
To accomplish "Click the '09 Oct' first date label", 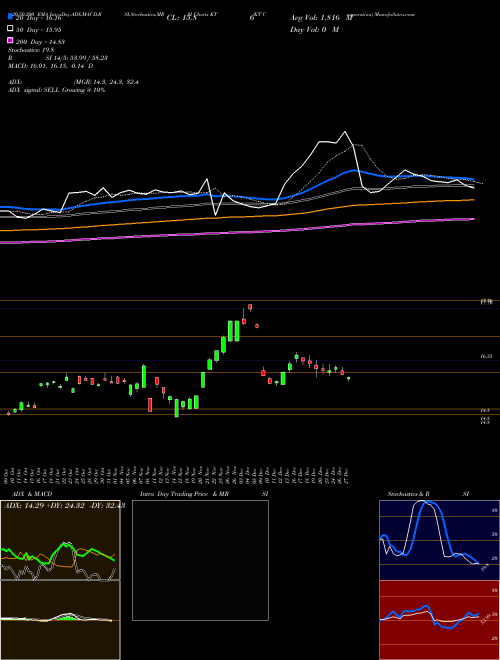I will (7, 475).
